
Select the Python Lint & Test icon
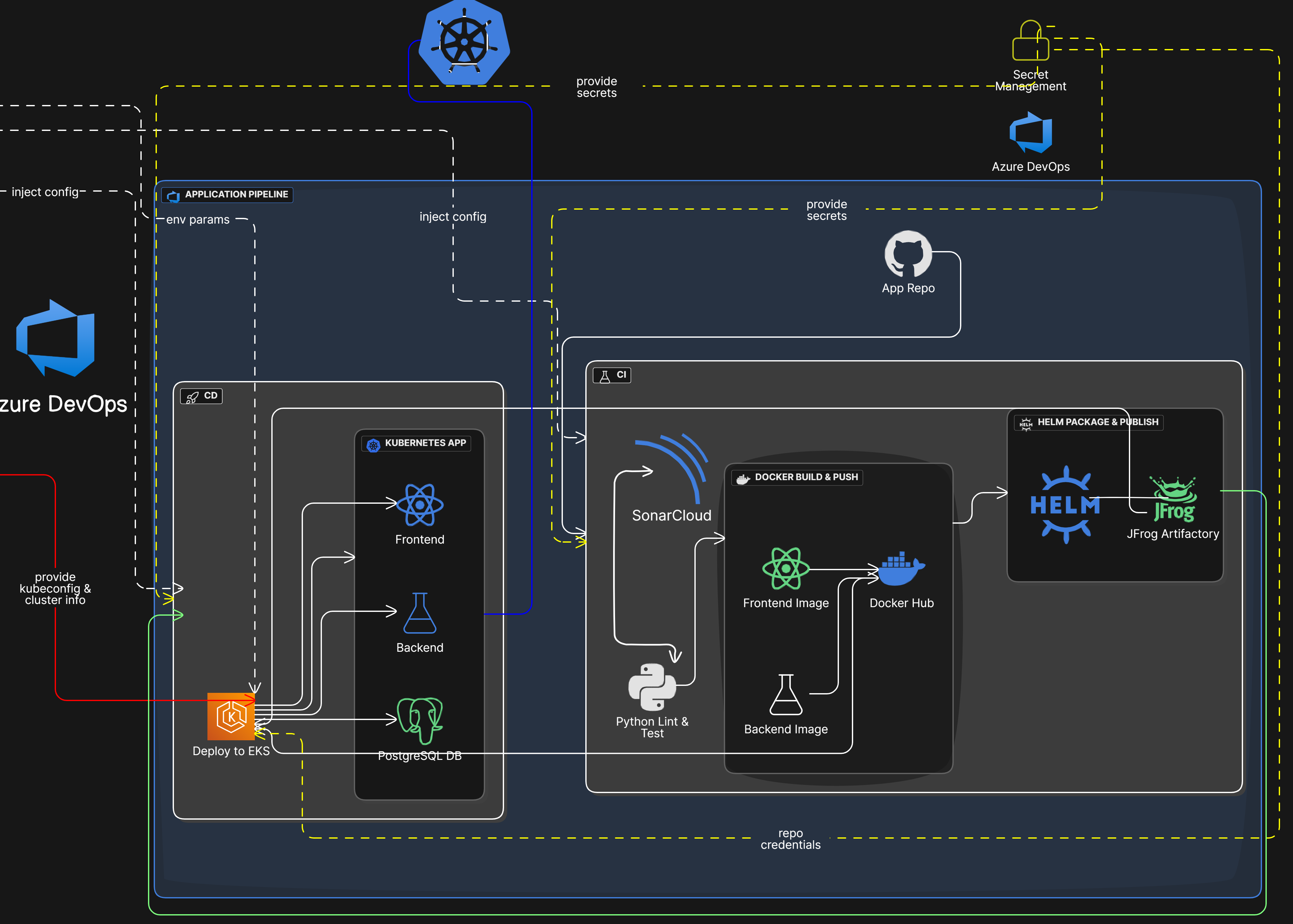652,687
